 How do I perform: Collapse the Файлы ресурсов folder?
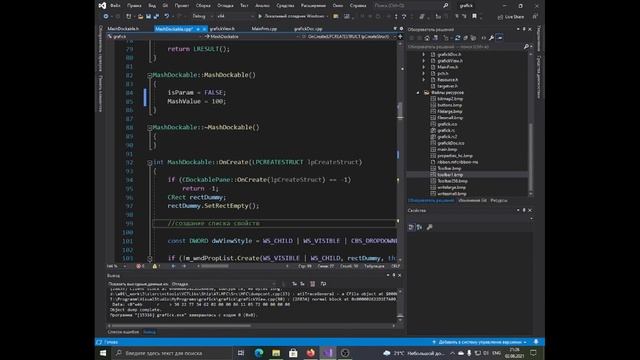tap(418, 93)
